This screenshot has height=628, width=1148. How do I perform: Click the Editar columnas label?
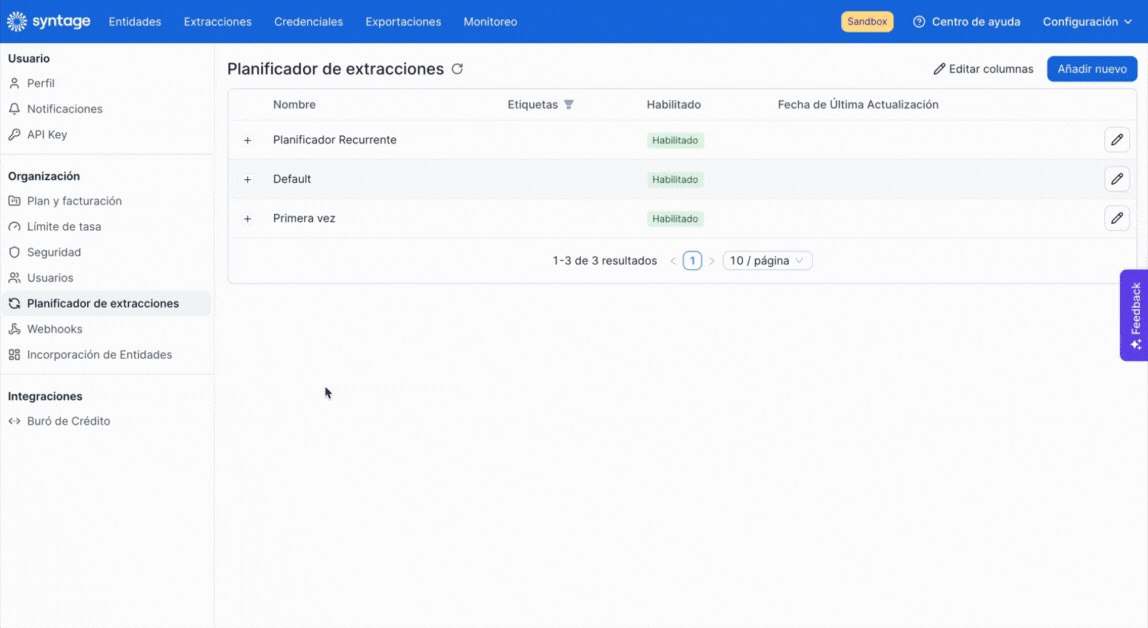click(x=991, y=69)
